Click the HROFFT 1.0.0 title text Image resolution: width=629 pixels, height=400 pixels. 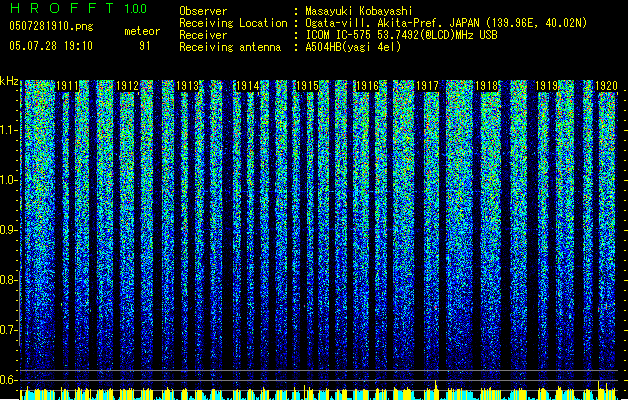[78, 8]
